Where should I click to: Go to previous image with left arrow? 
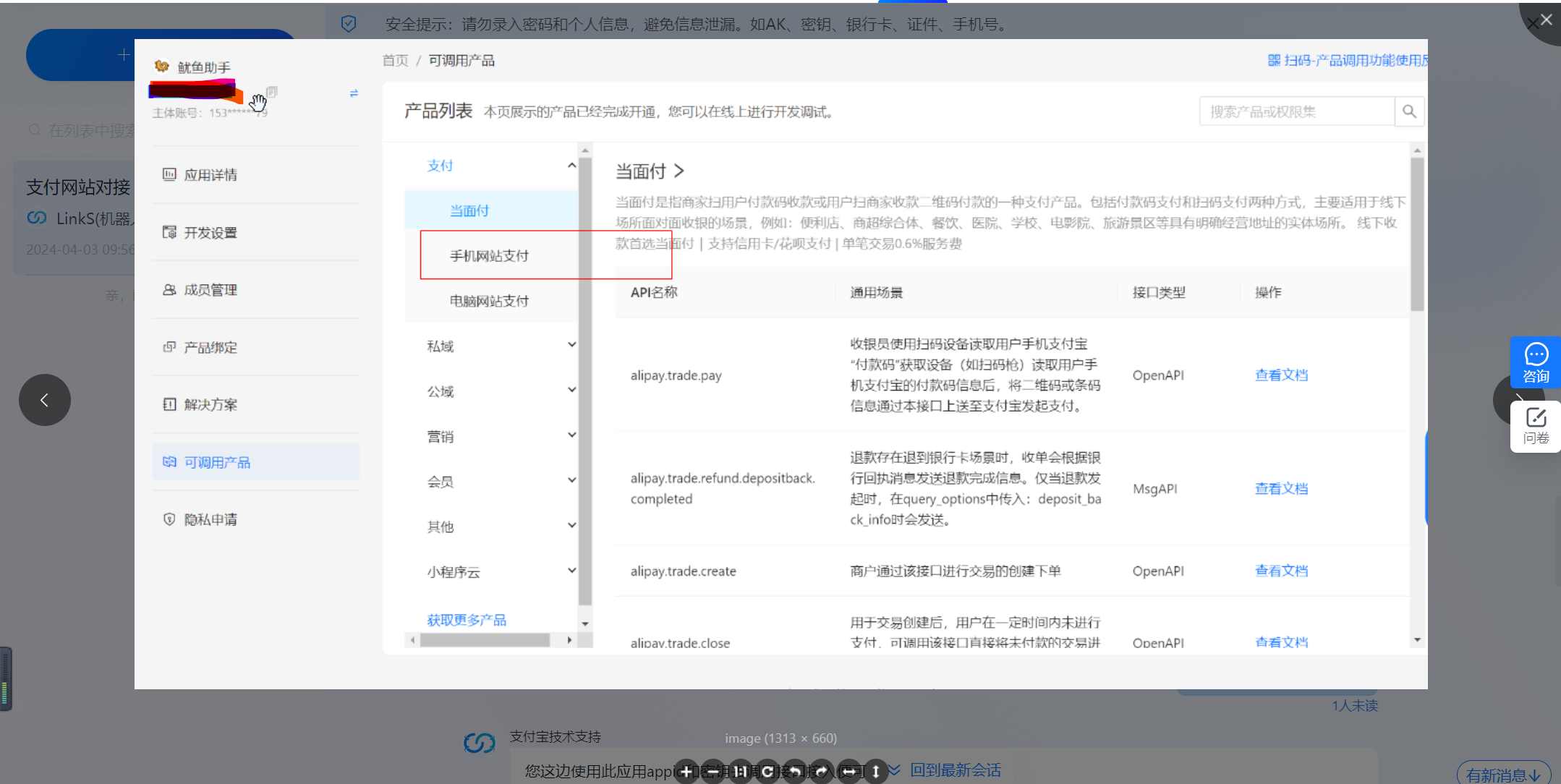click(45, 400)
